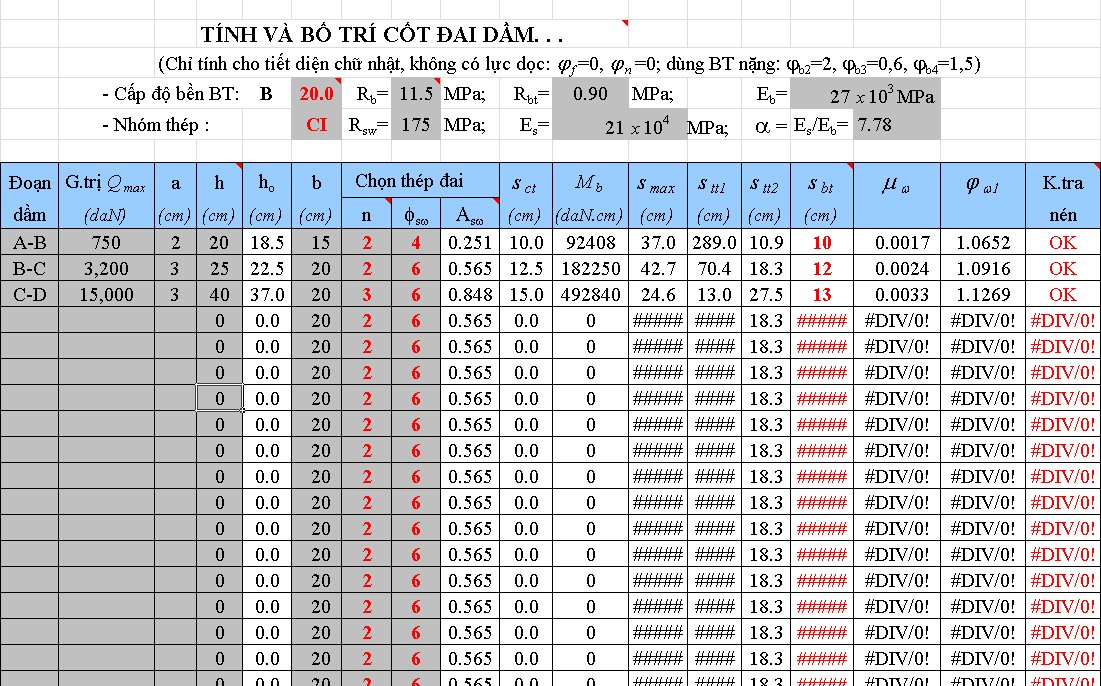Select the Rbt value 0.90
The image size is (1101, 686).
coord(590,94)
